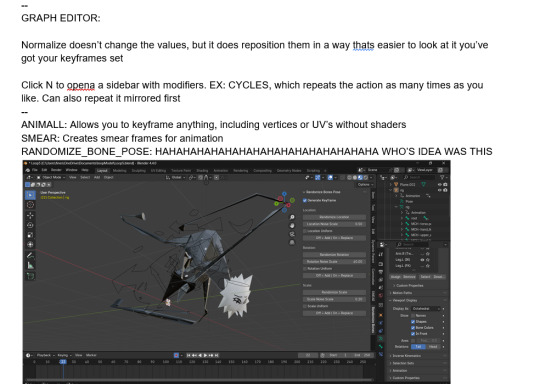
Task: Click the Randomize Rotation button
Action: (334, 255)
